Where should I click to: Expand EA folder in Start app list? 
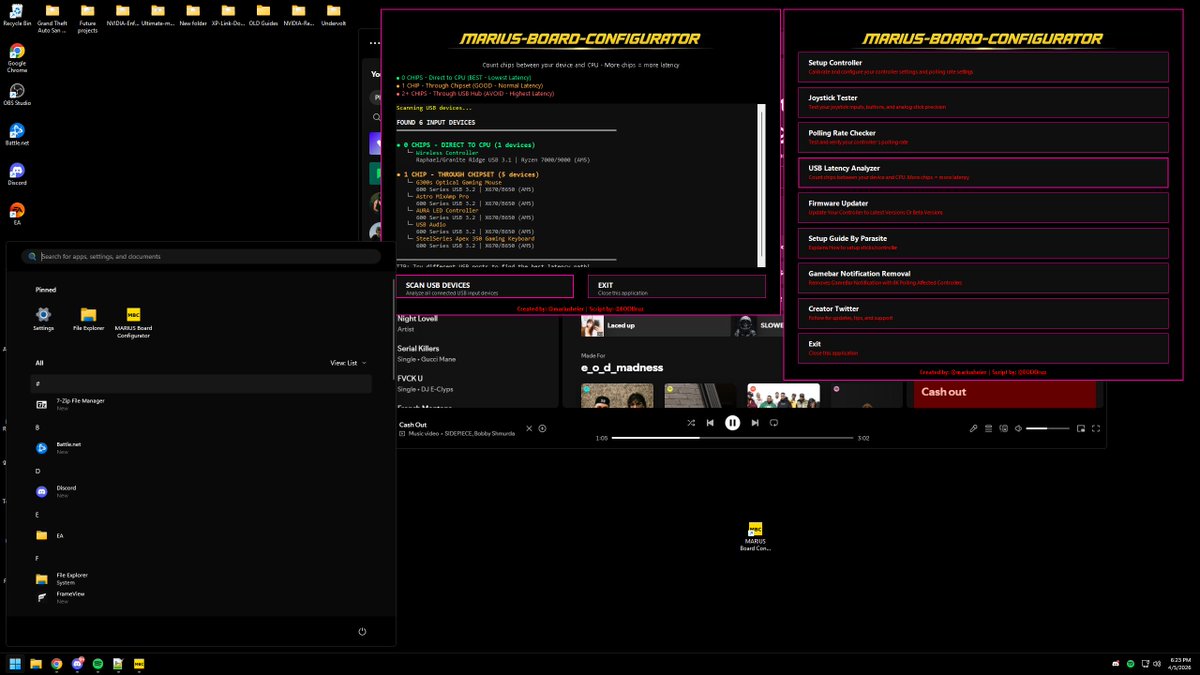[200, 535]
